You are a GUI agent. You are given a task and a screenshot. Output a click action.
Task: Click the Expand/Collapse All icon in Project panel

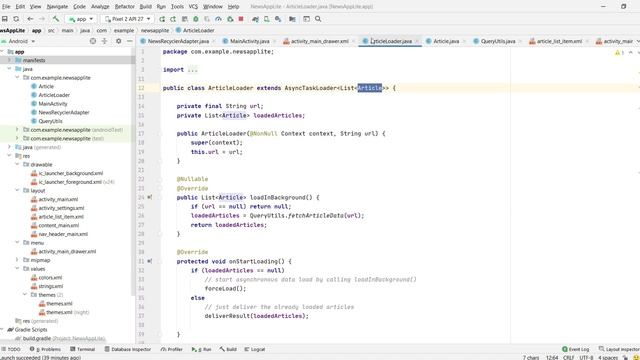(x=104, y=41)
